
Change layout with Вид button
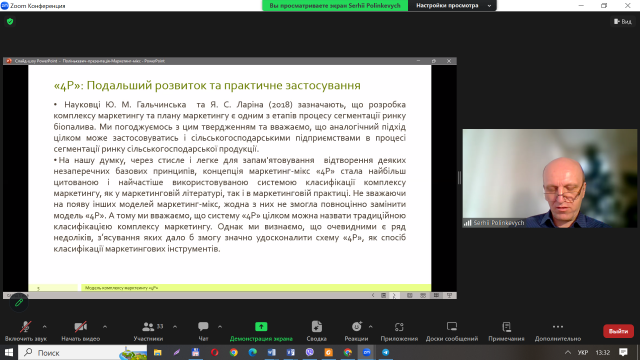pos(623,22)
